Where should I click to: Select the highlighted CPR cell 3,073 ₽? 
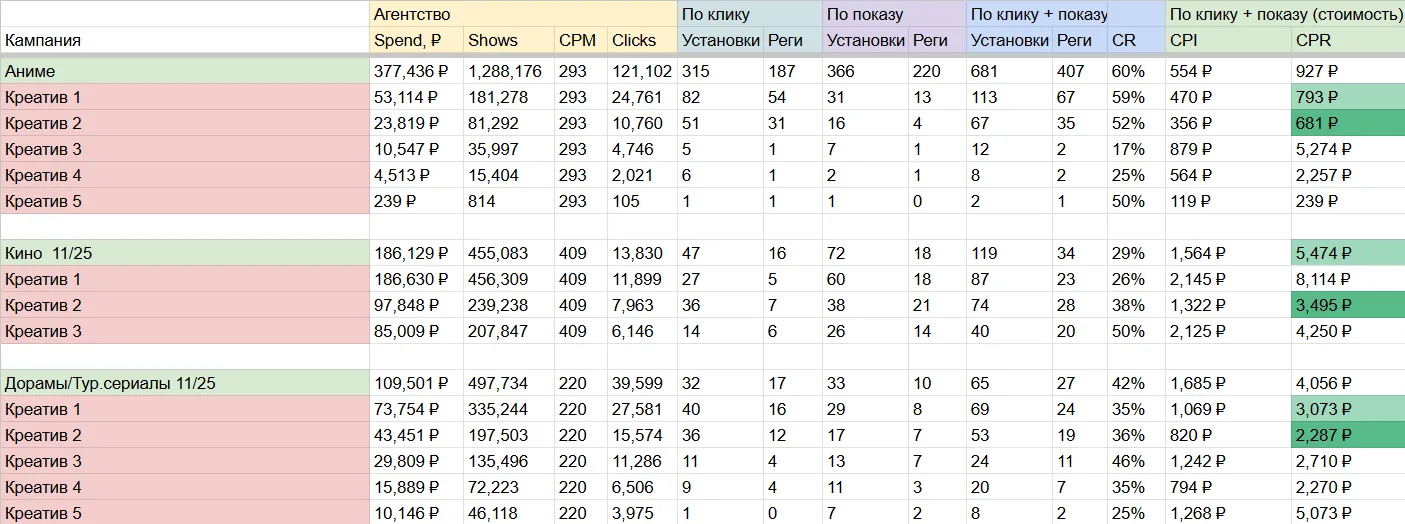pyautogui.click(x=1348, y=409)
